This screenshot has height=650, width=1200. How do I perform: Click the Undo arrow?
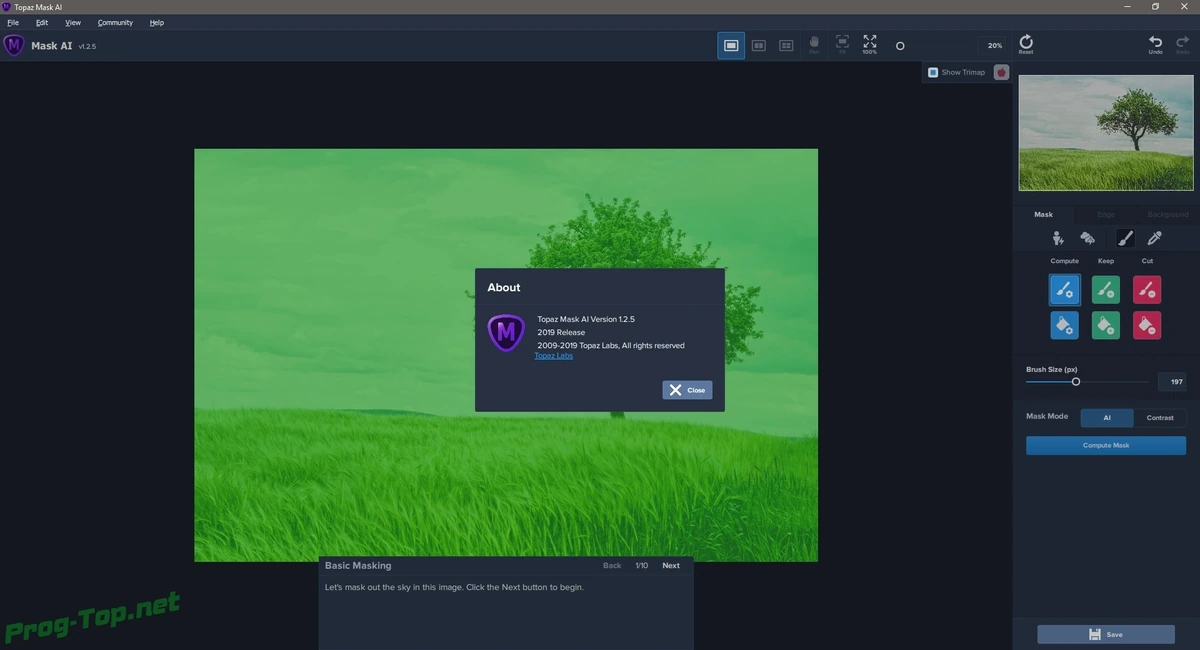[1156, 44]
